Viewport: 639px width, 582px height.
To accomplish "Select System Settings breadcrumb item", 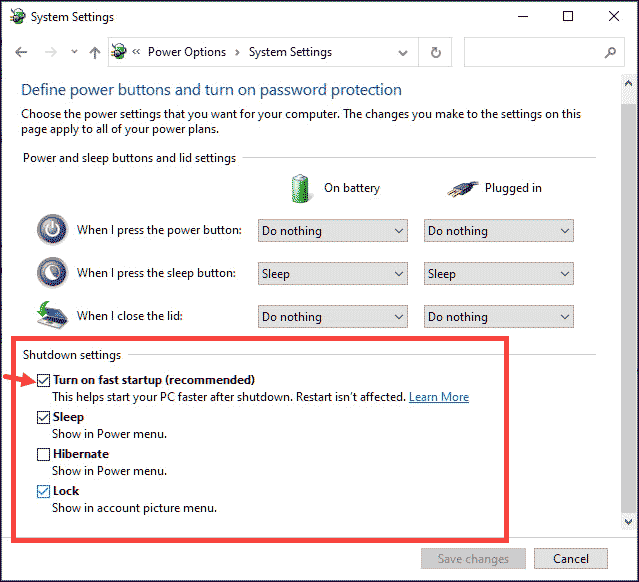I will tap(290, 52).
